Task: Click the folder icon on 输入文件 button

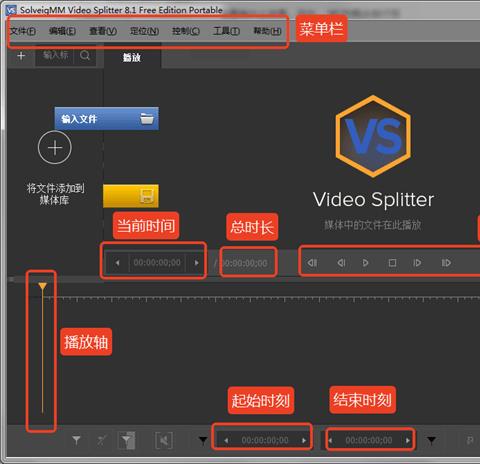Action: 147,118
